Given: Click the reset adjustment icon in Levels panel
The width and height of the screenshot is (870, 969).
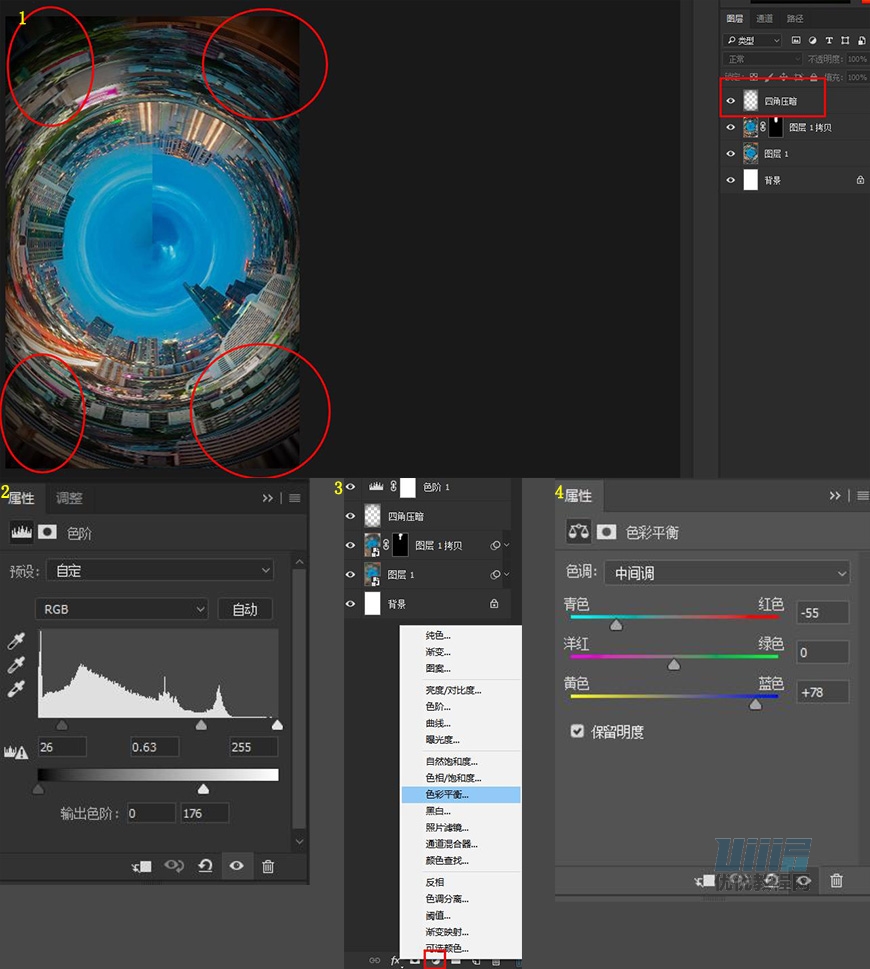Looking at the screenshot, I should point(205,866).
